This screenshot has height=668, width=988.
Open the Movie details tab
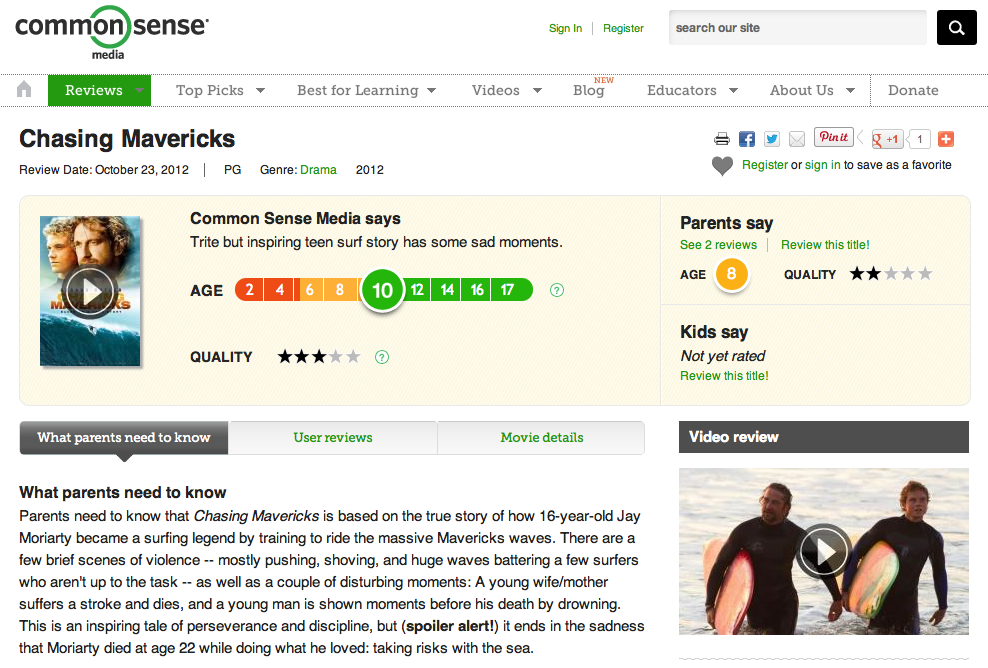(x=542, y=437)
